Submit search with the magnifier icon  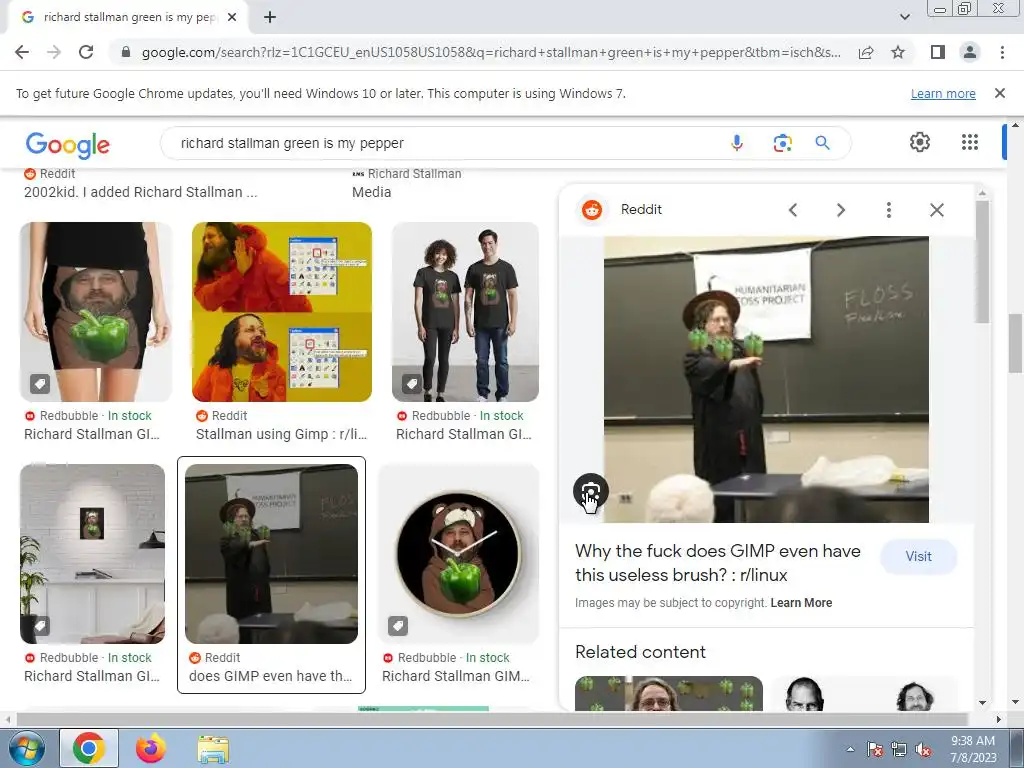tap(822, 143)
